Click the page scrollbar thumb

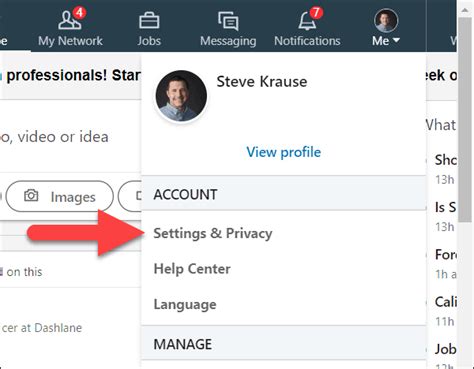tap(465, 120)
